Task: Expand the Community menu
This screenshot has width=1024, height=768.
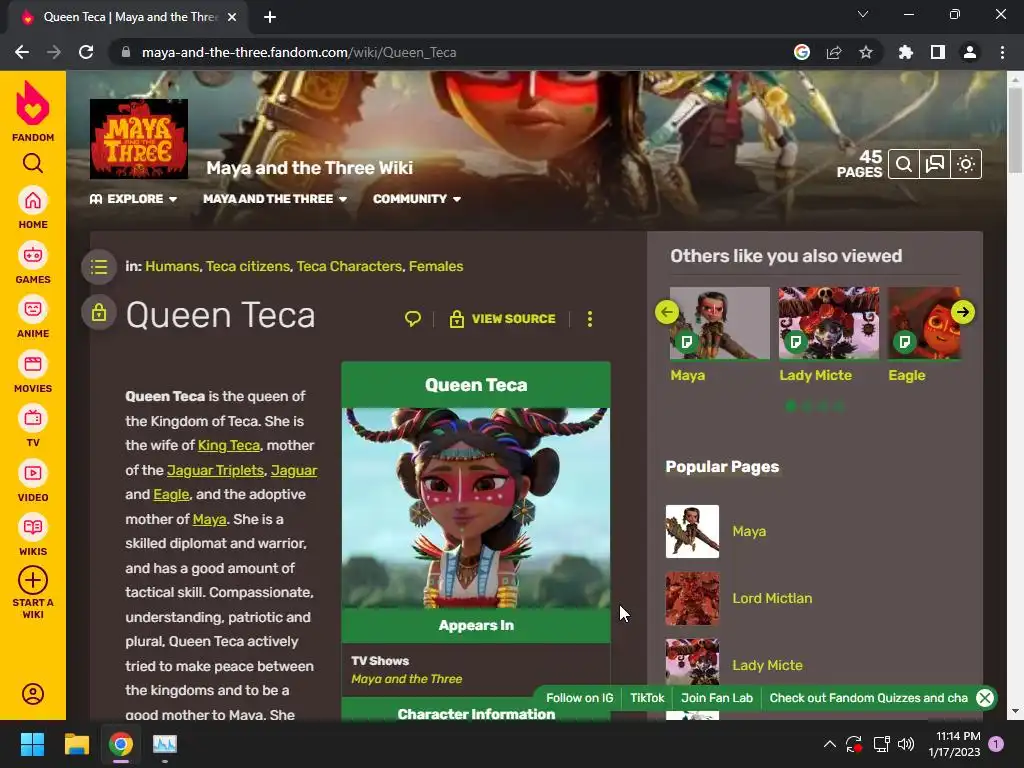Action: [417, 199]
